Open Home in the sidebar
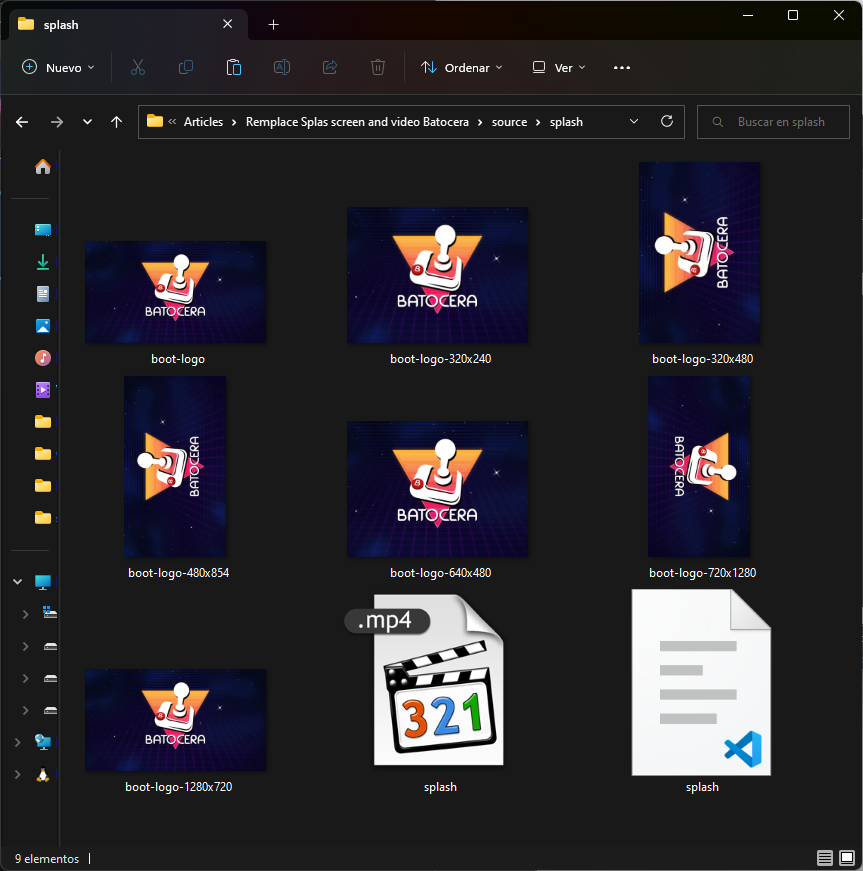863x871 pixels. pyautogui.click(x=43, y=167)
